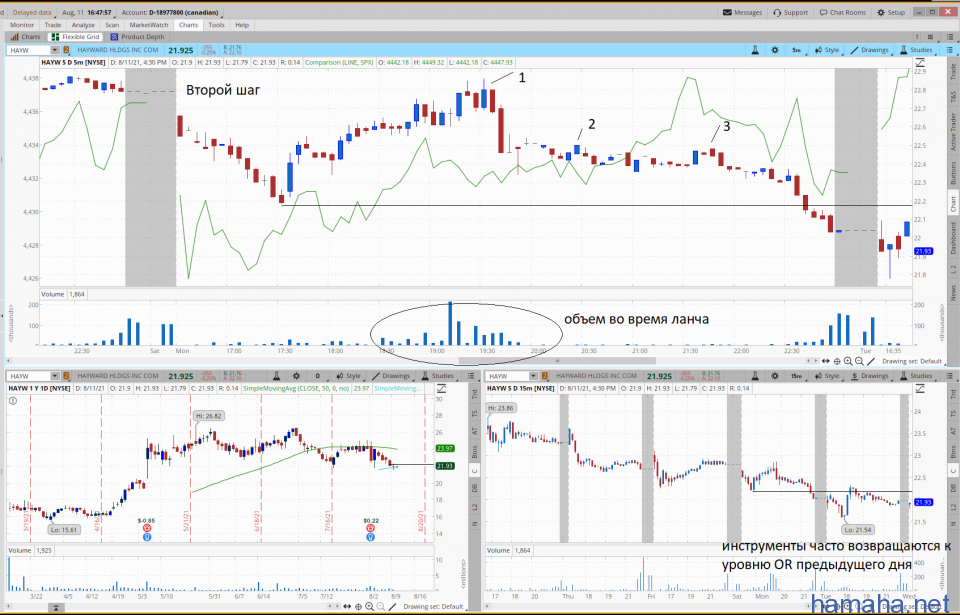The image size is (960, 615).
Task: Open Style menu in bottom-right chart
Action: point(827,376)
